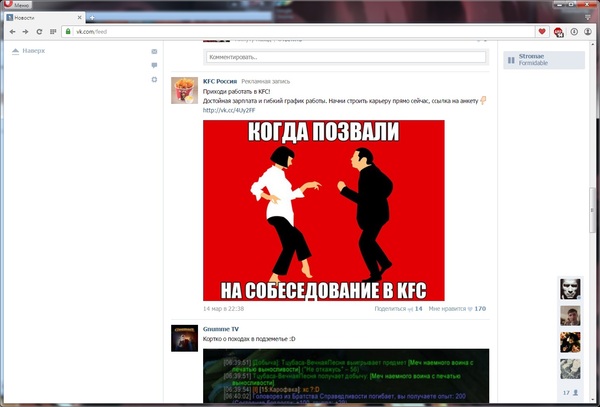The width and height of the screenshot is (600, 407).
Task: Switch to the Новости tab
Action: click(42, 18)
